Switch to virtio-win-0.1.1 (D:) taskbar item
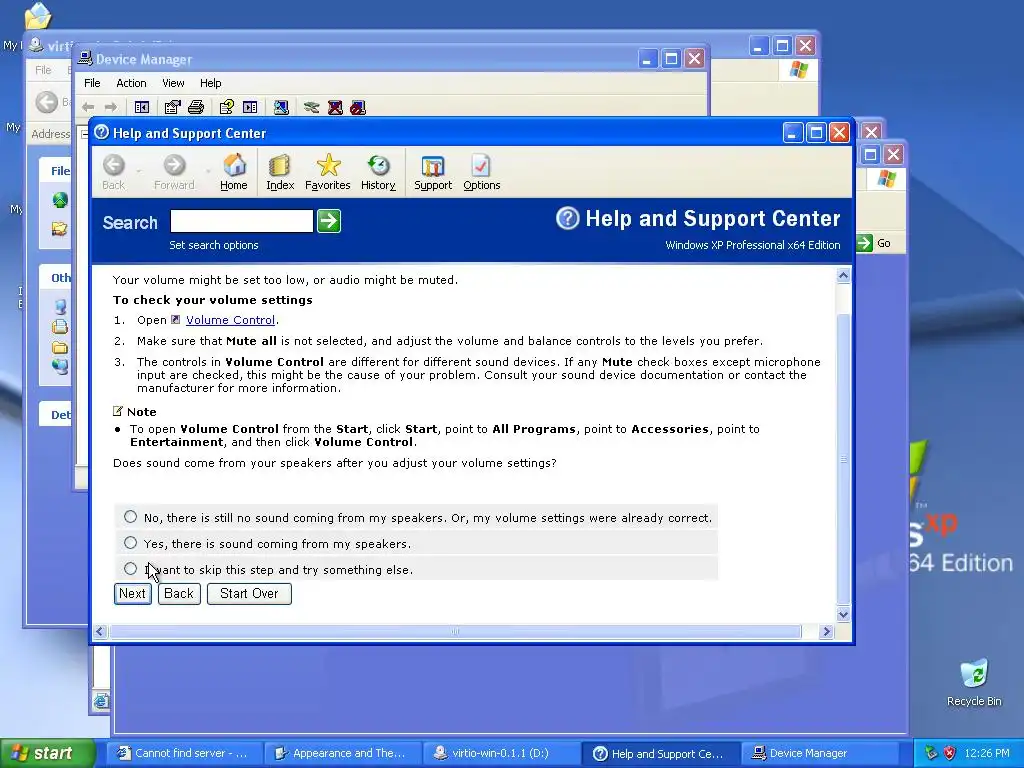The width and height of the screenshot is (1024, 768). point(502,753)
